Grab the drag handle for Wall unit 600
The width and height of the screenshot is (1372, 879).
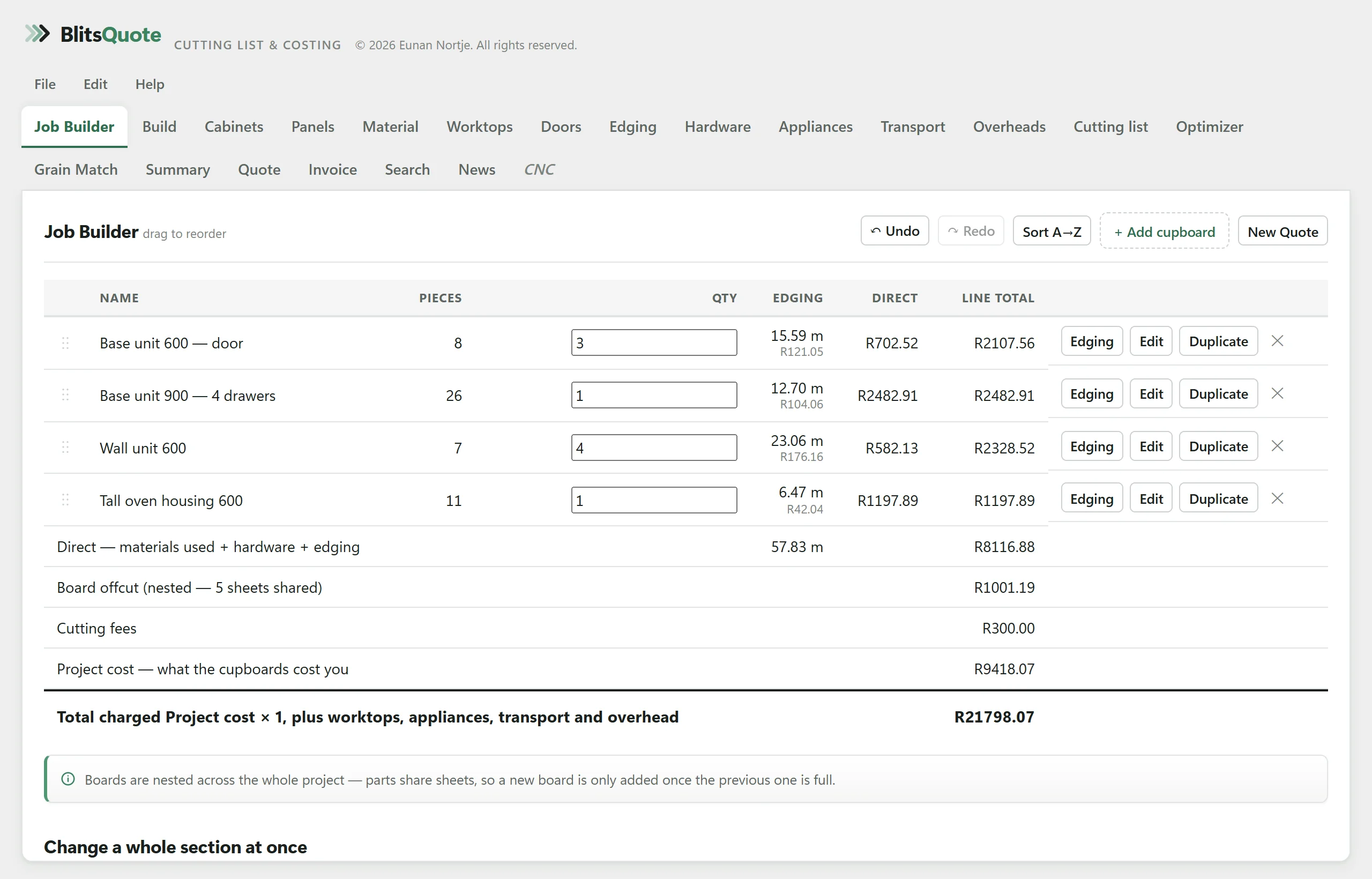point(65,448)
